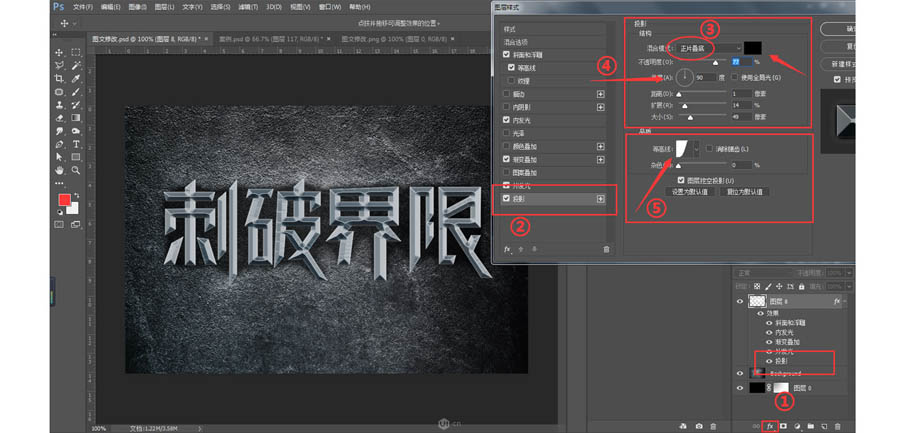Click the plus button beside 描边
The height and width of the screenshot is (433, 900).
600,94
